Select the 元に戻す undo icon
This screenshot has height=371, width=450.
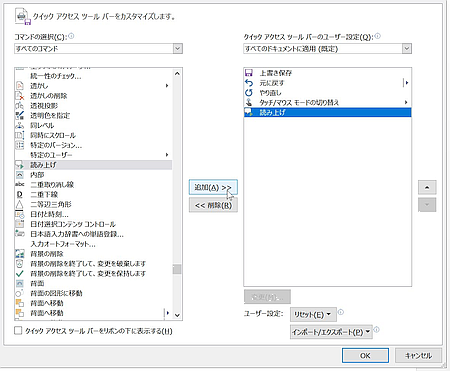[249, 83]
